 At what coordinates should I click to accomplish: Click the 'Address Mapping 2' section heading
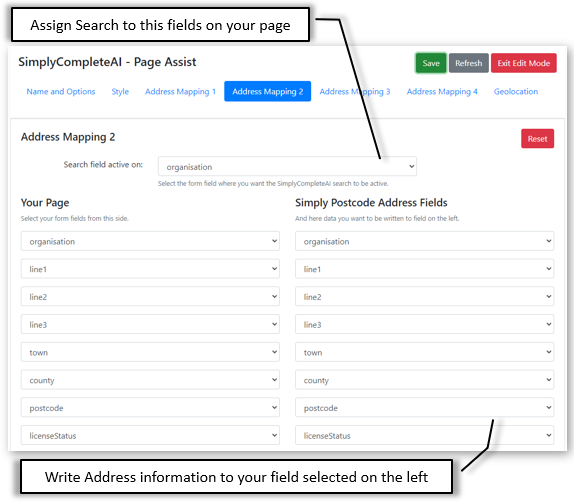tap(68, 137)
